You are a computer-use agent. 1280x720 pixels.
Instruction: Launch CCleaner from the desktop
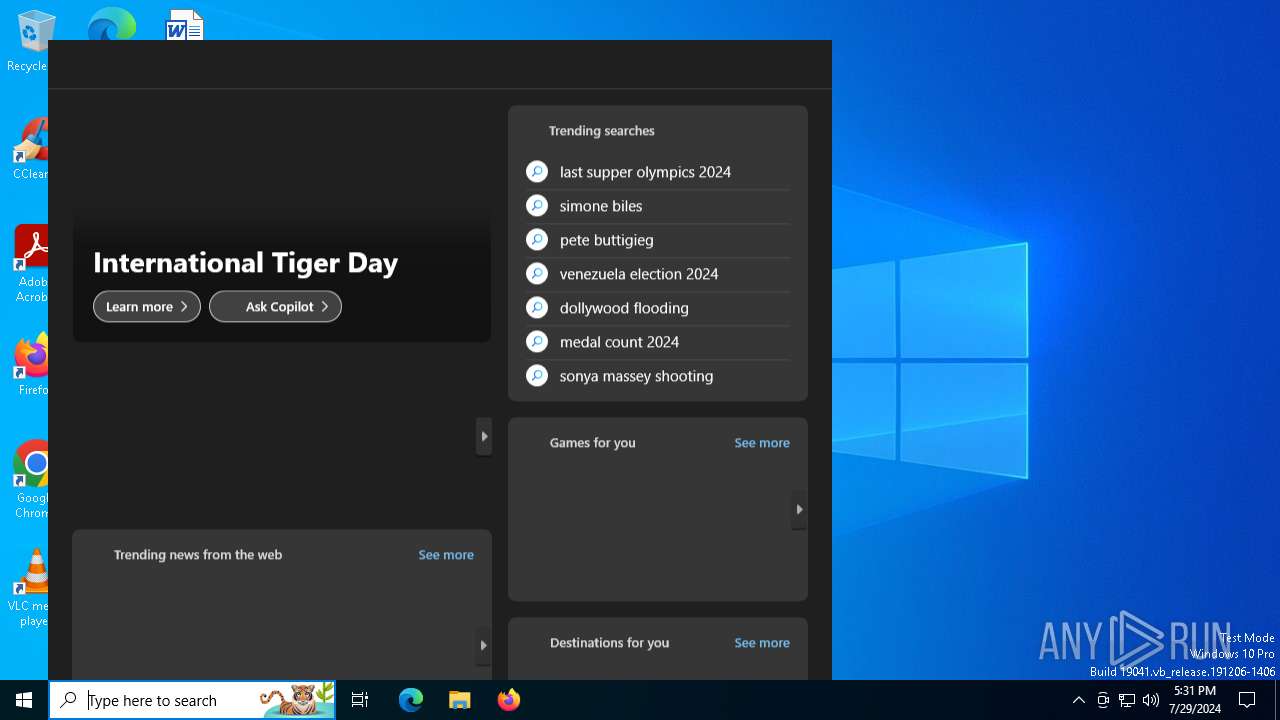(x=30, y=150)
